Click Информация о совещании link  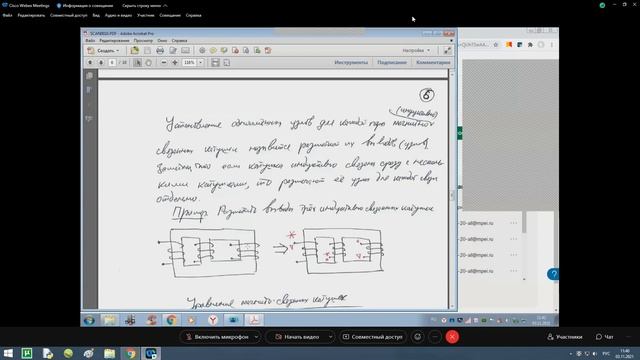[84, 6]
